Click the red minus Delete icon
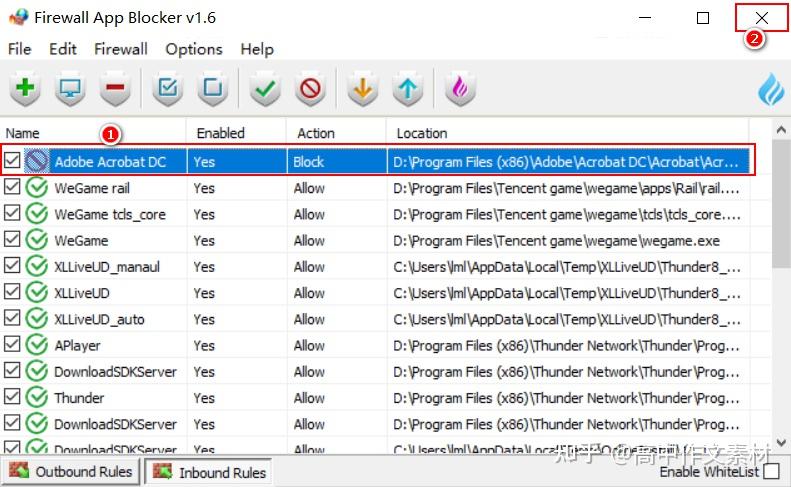This screenshot has width=791, height=487. click(x=115, y=88)
